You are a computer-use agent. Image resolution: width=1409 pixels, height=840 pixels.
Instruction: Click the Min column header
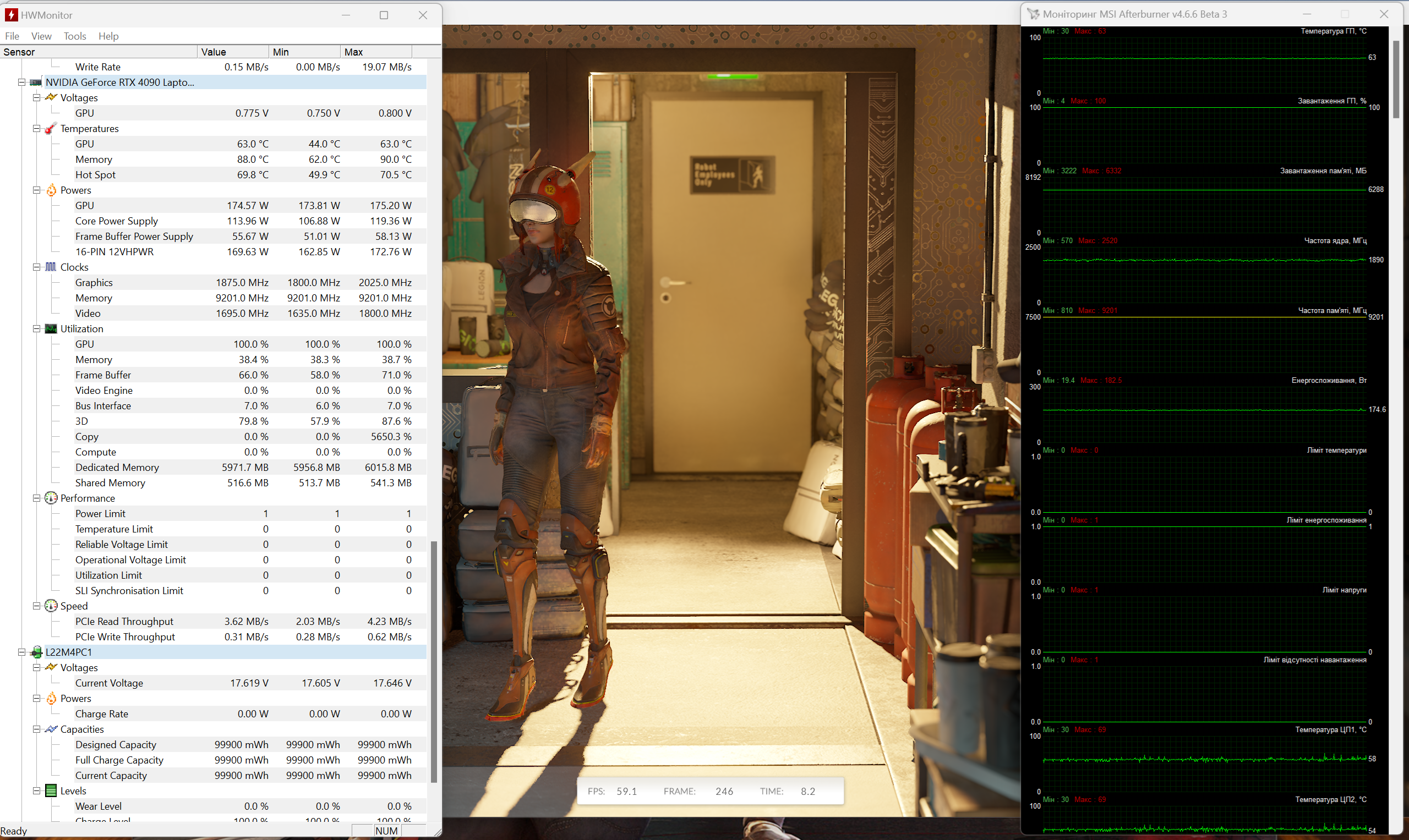point(305,52)
